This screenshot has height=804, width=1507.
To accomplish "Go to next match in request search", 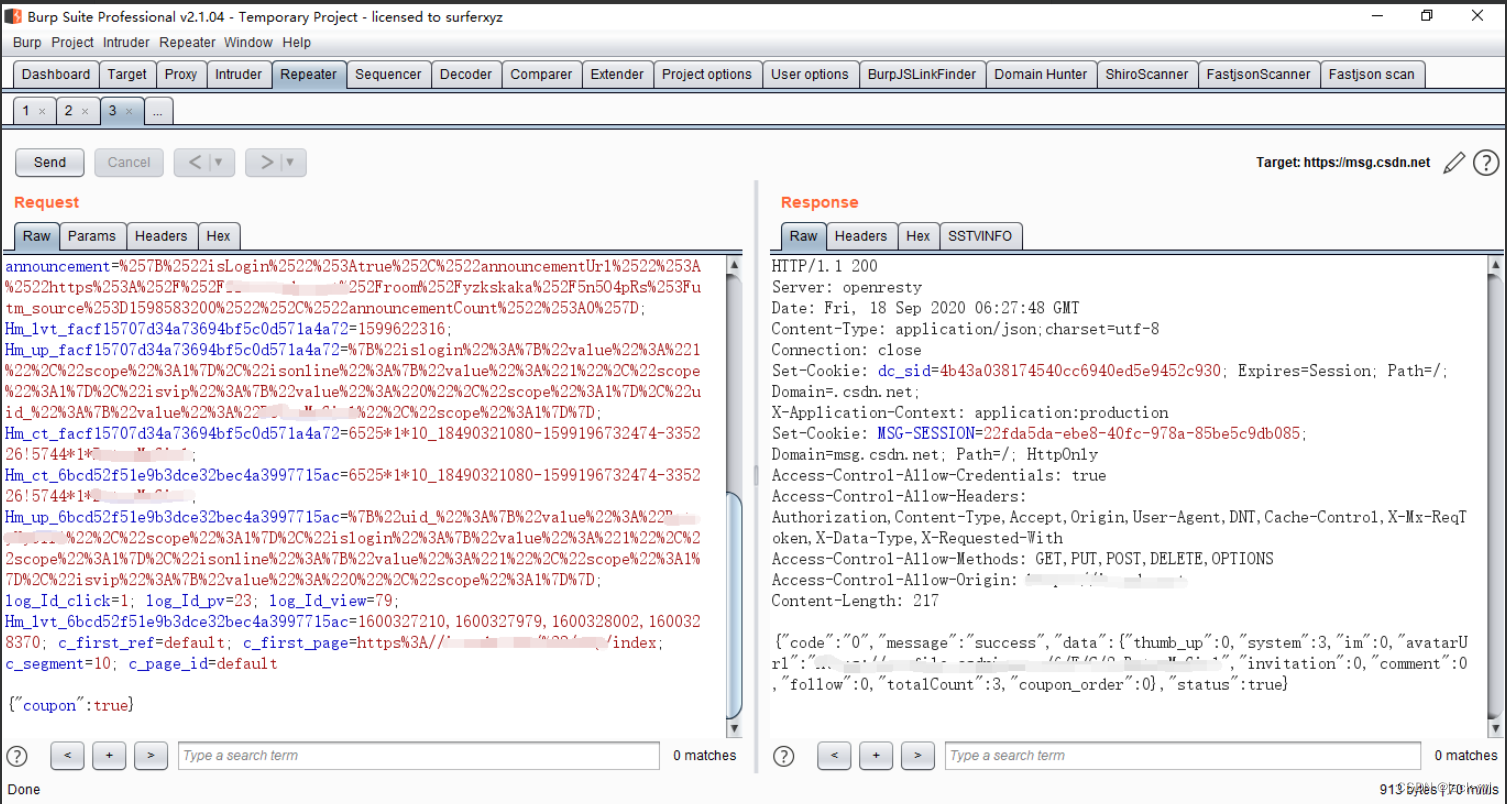I will click(150, 756).
